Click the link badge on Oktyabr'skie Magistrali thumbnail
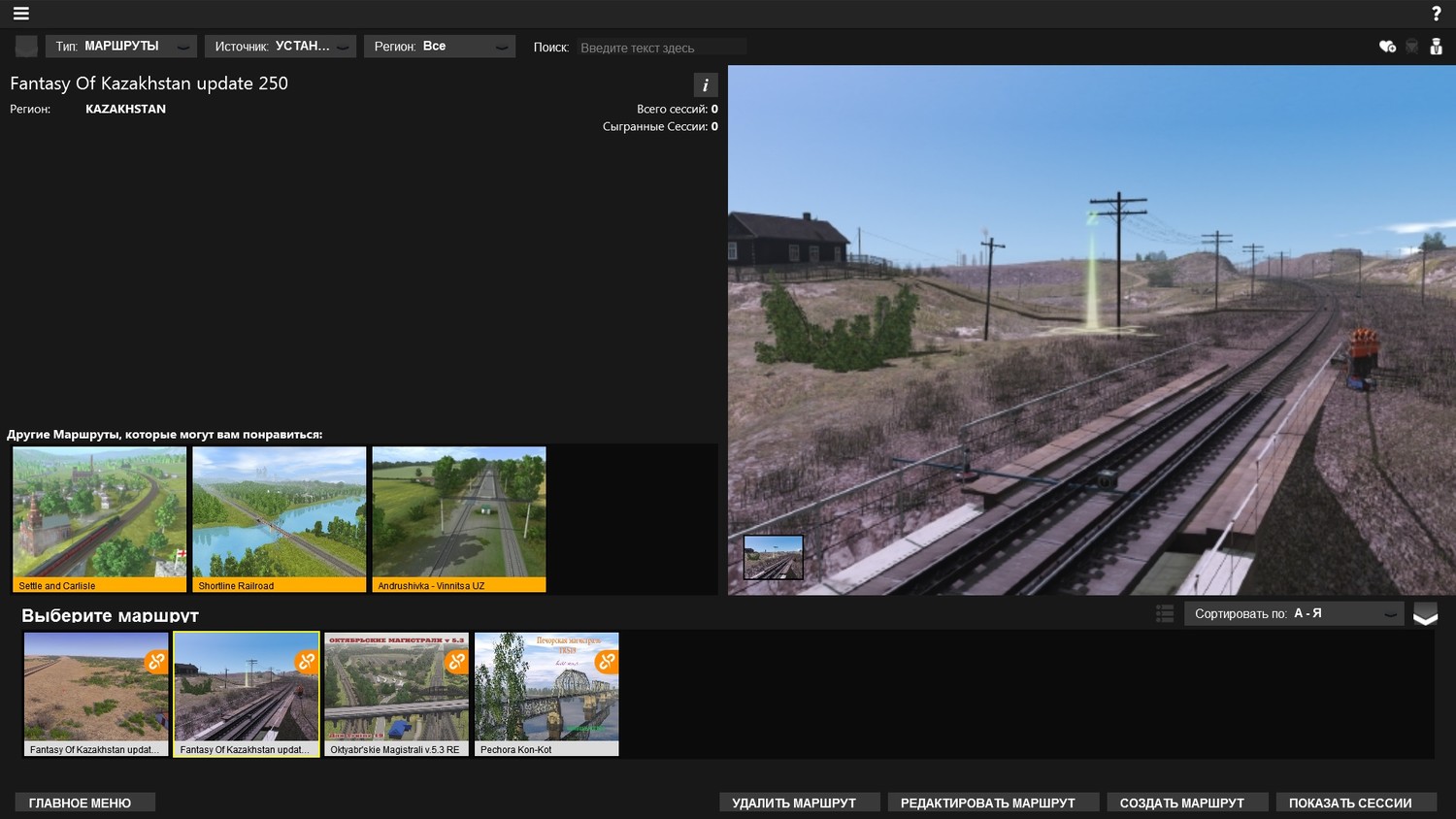This screenshot has height=819, width=1456. point(456,662)
